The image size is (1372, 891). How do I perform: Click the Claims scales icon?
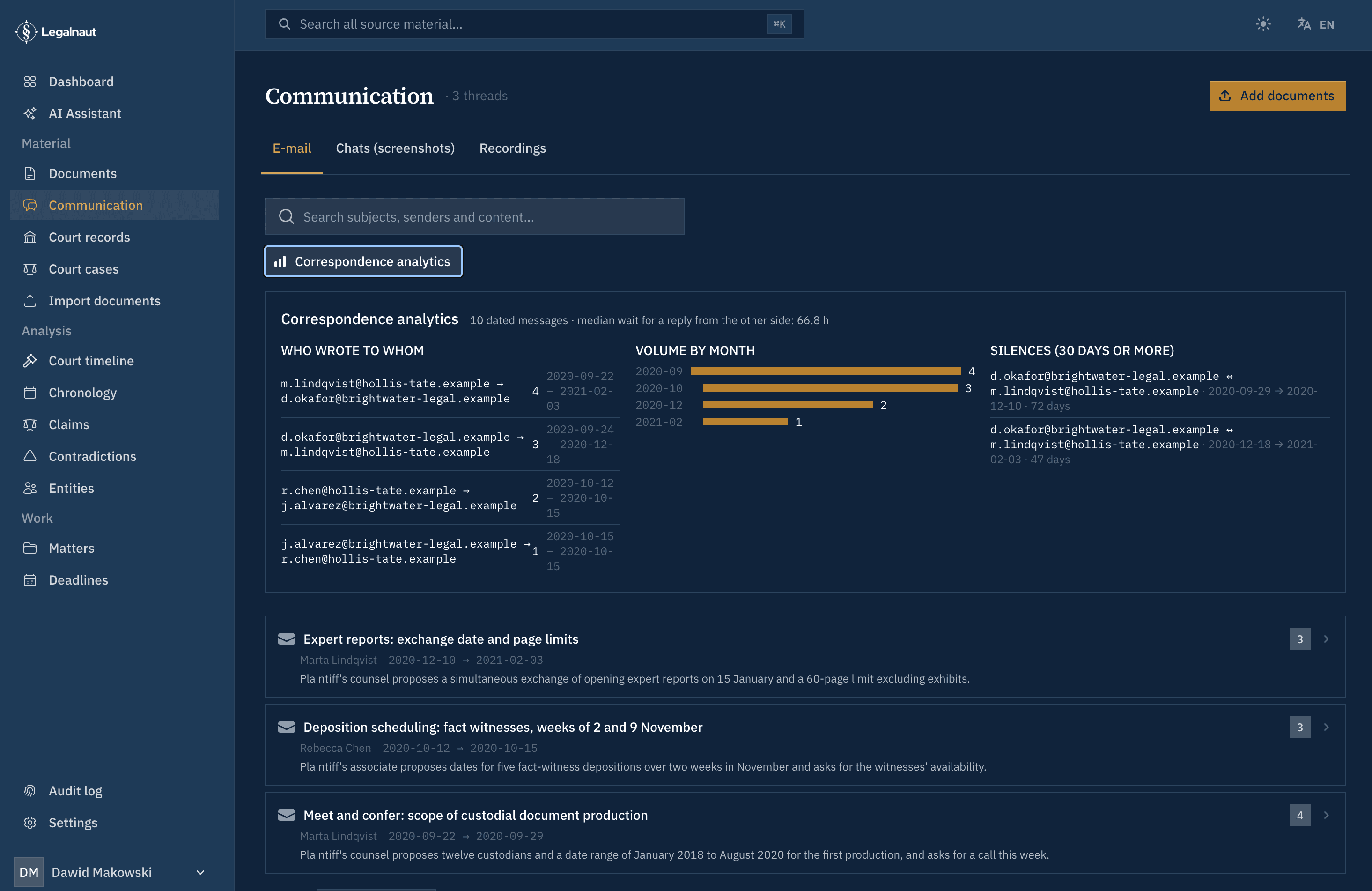pyautogui.click(x=30, y=424)
